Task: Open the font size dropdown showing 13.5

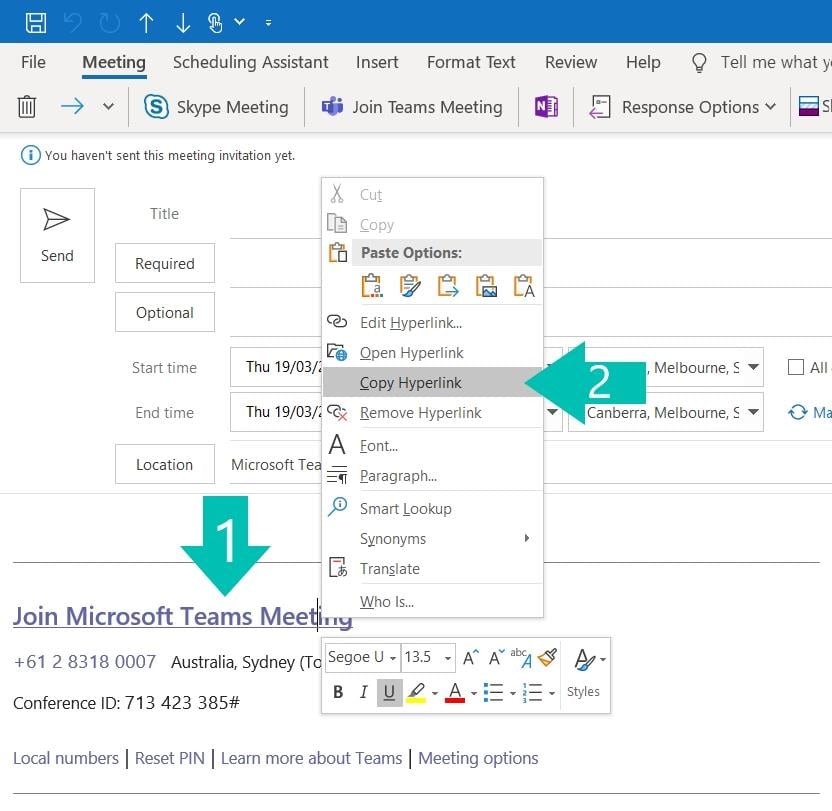Action: click(x=428, y=657)
